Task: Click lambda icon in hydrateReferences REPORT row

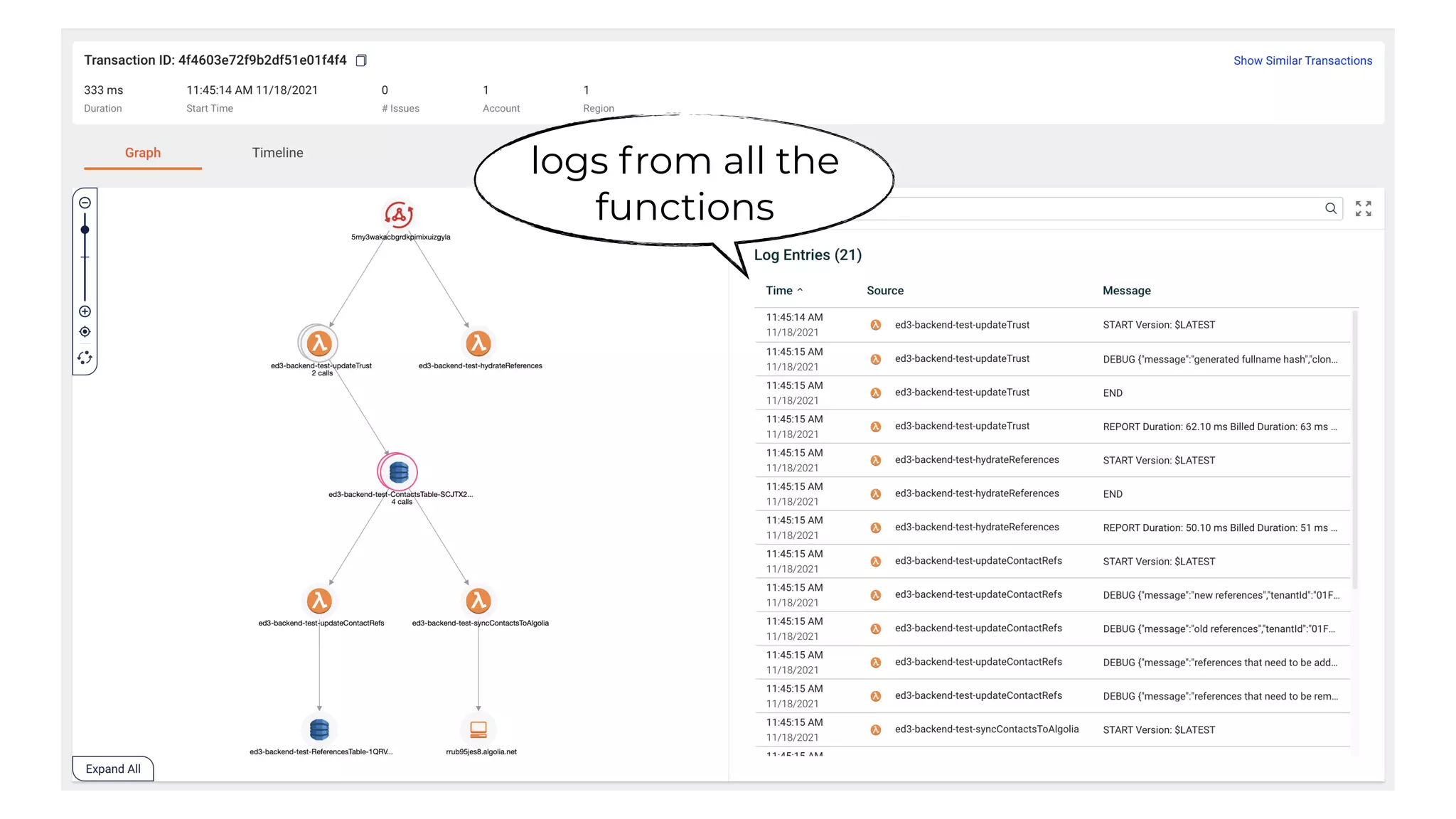Action: point(876,528)
